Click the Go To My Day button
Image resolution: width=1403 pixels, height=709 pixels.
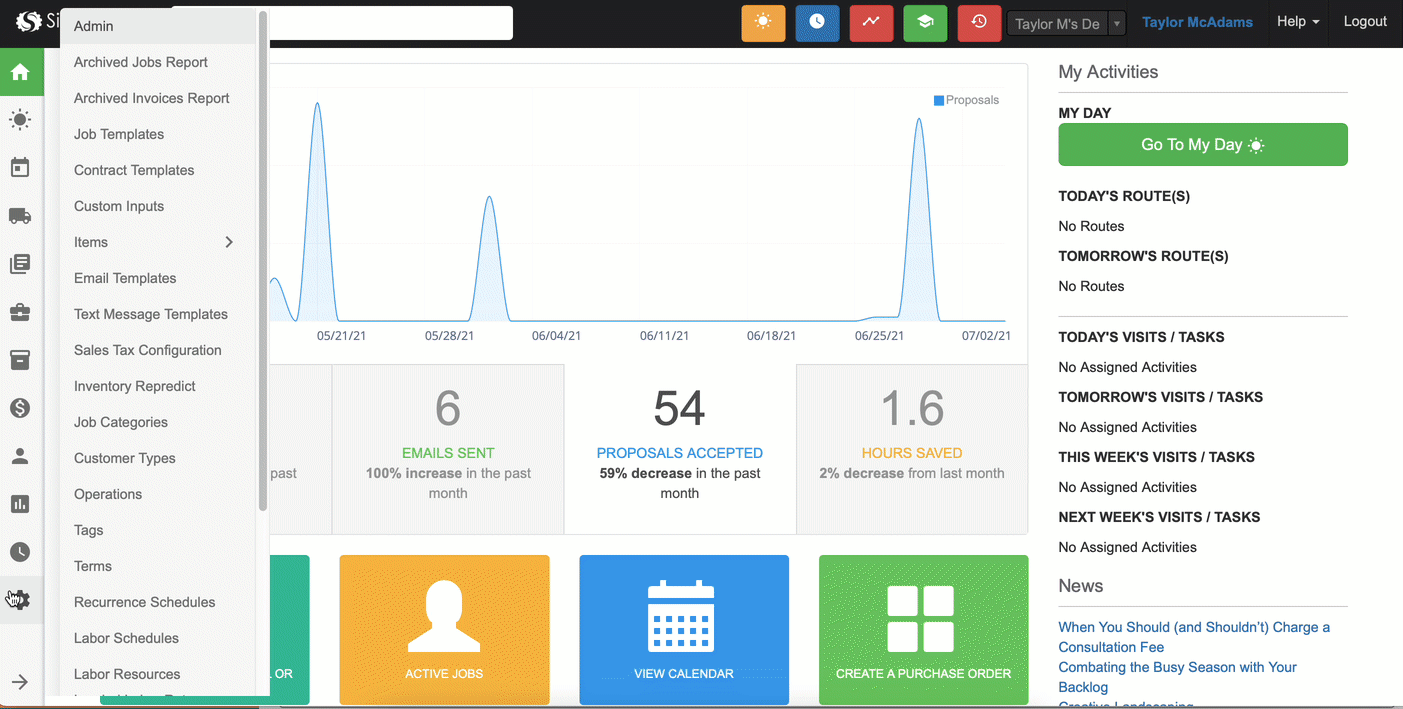tap(1202, 145)
